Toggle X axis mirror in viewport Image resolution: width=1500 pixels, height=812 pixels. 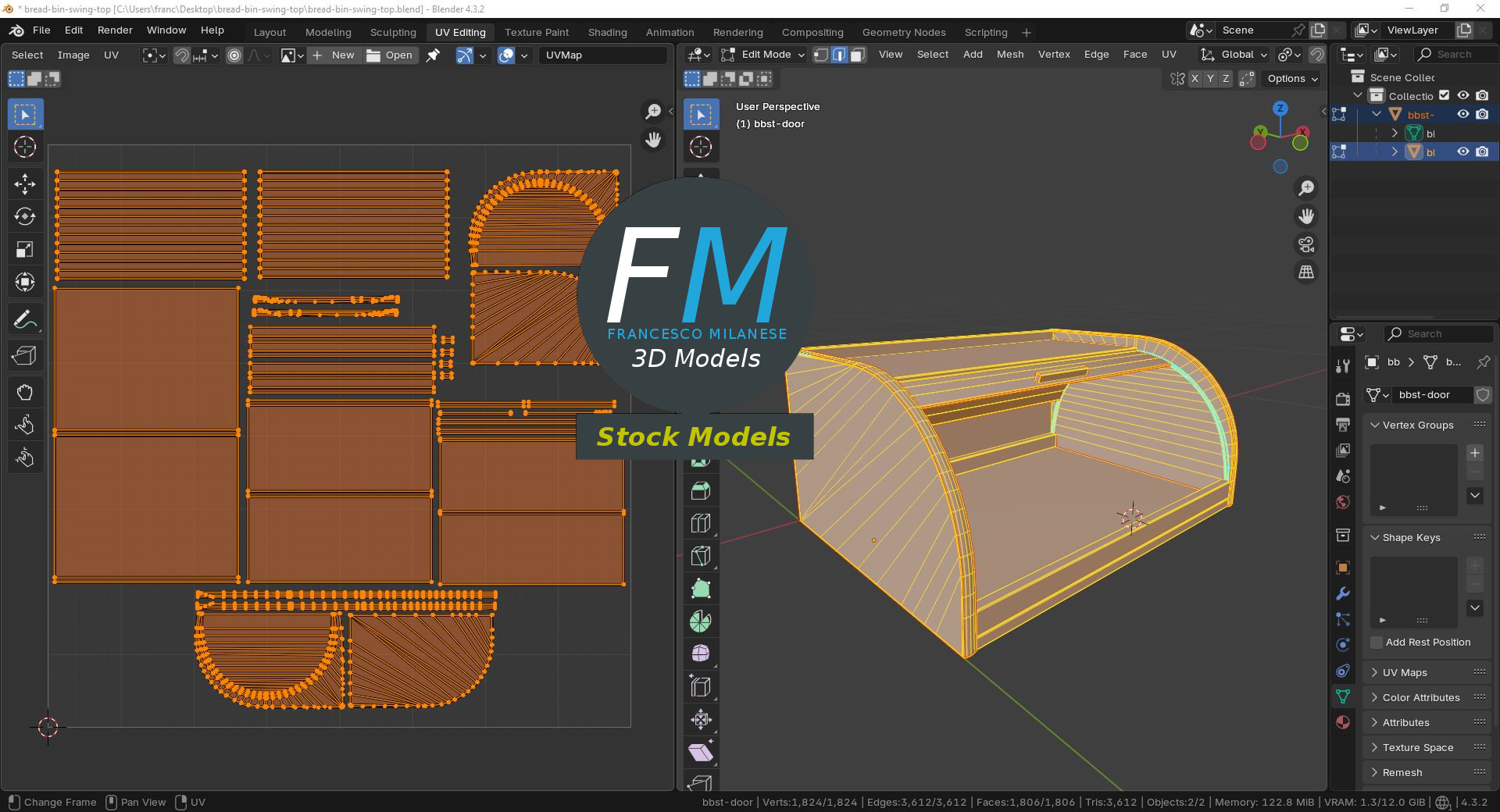[1195, 79]
